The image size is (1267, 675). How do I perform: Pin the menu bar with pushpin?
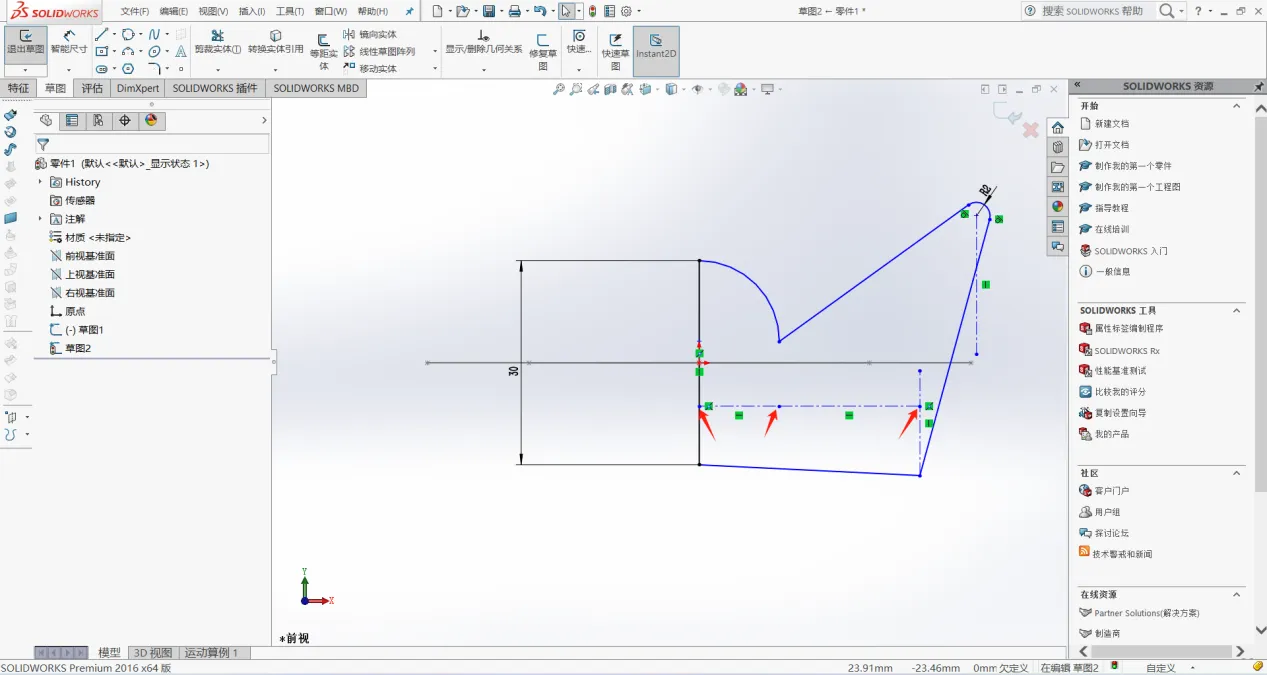tap(409, 11)
